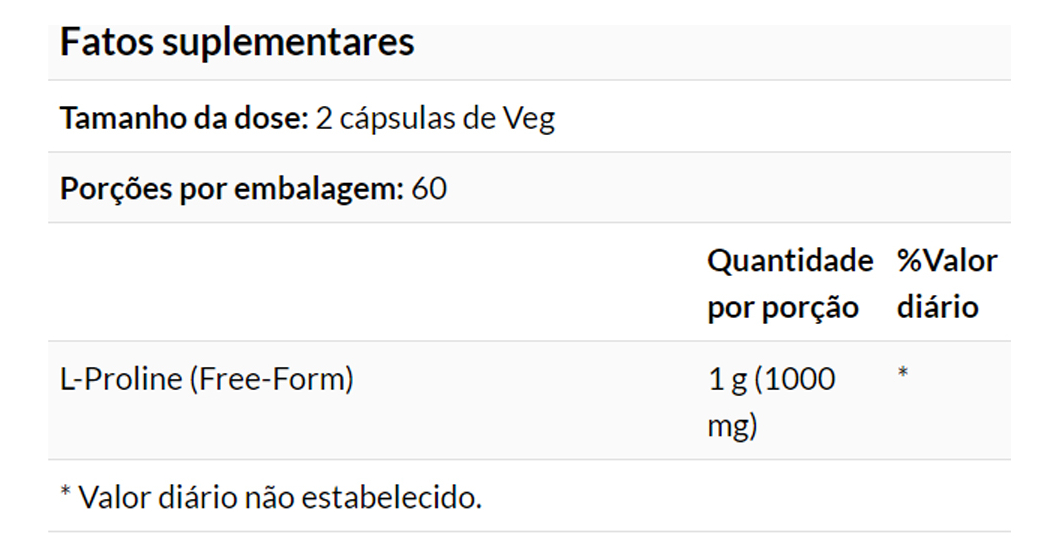Screen dimensions: 1059x558
Task: Click the word "diário" in the column header
Action: coord(937,307)
